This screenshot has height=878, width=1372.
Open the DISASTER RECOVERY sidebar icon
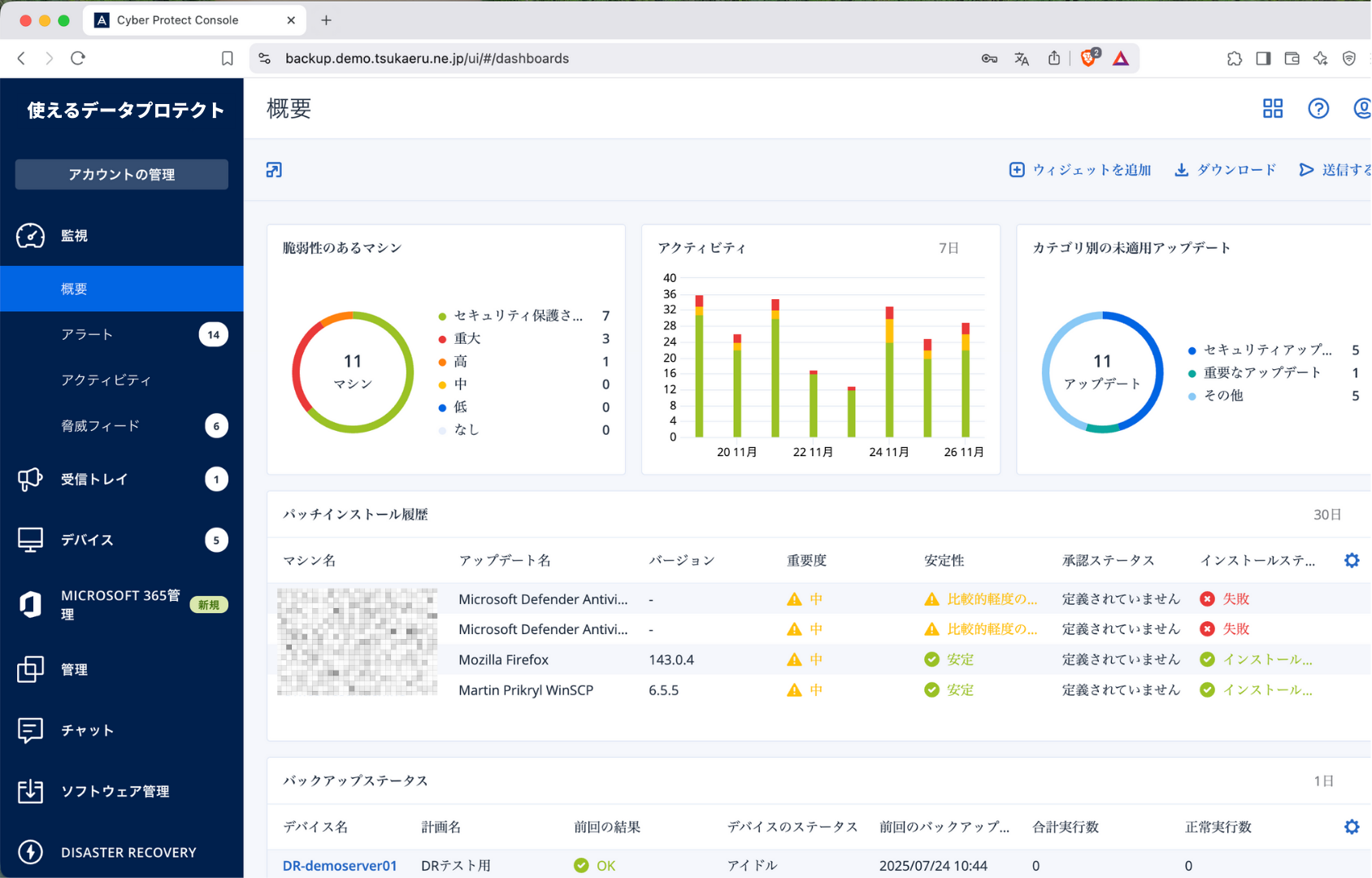(x=30, y=852)
